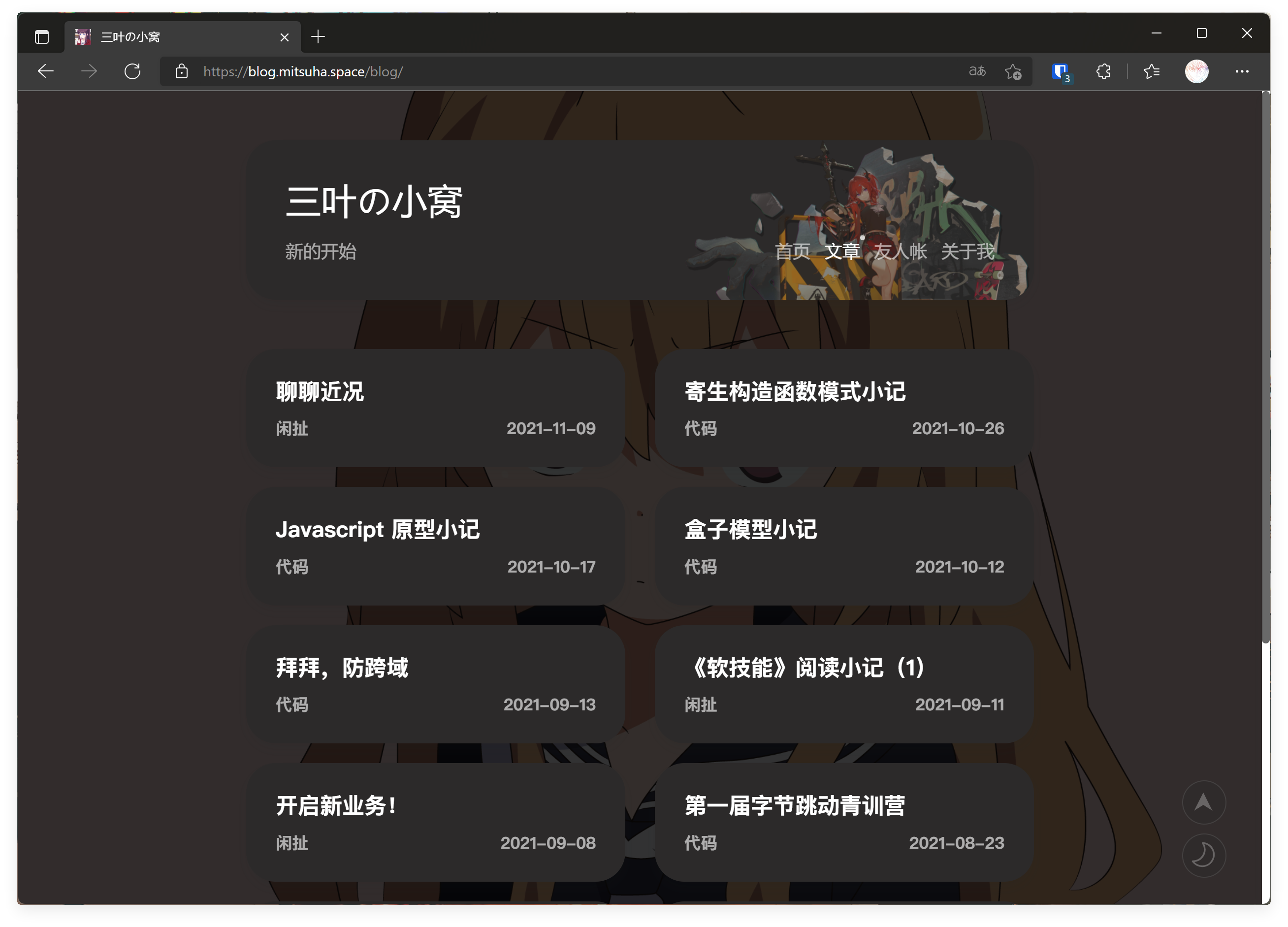Open the profile avatar menu

pyautogui.click(x=1196, y=71)
